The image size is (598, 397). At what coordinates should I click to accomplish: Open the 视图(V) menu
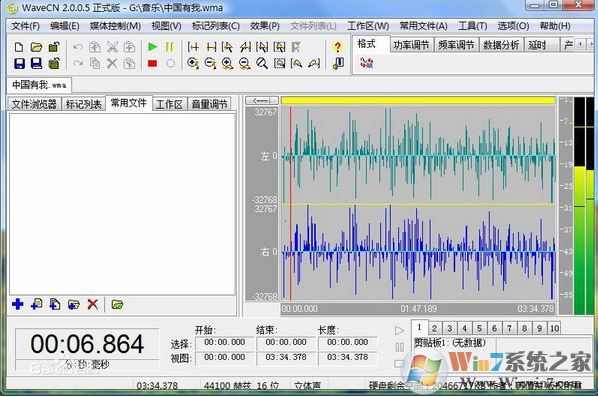(x=166, y=26)
